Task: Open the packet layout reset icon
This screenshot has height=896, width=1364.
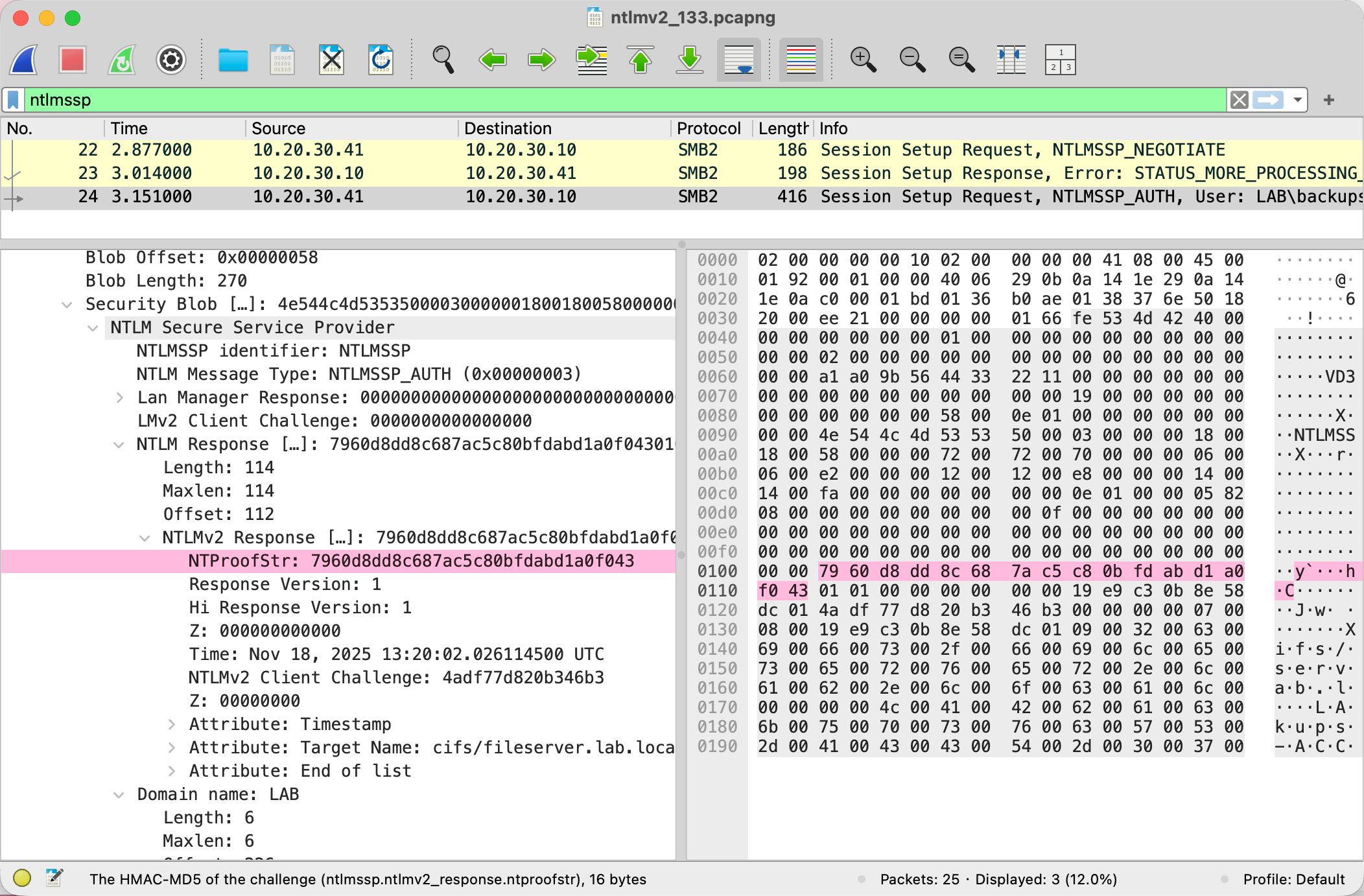Action: coord(1061,60)
